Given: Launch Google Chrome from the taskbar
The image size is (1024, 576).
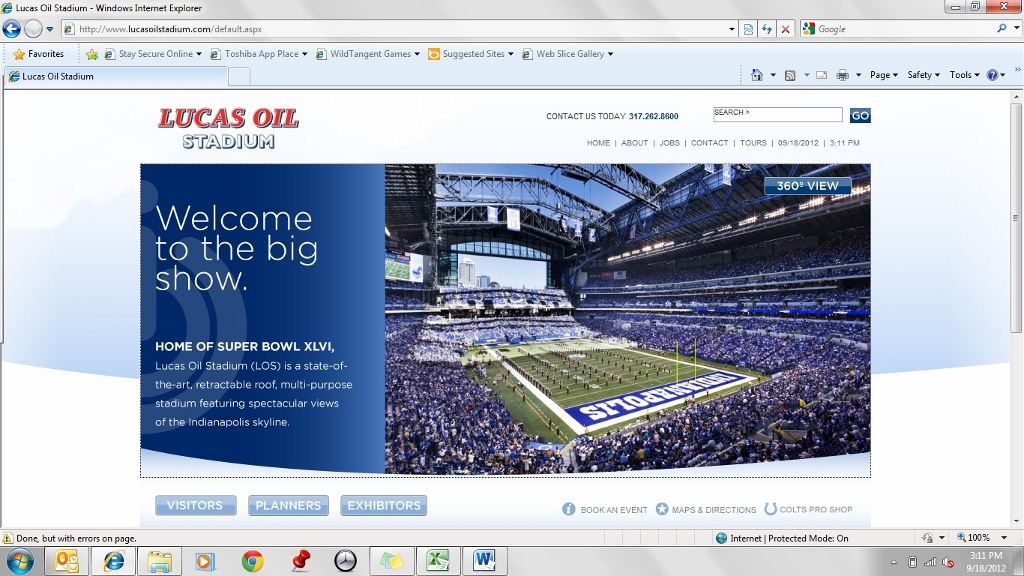Looking at the screenshot, I should (x=252, y=561).
